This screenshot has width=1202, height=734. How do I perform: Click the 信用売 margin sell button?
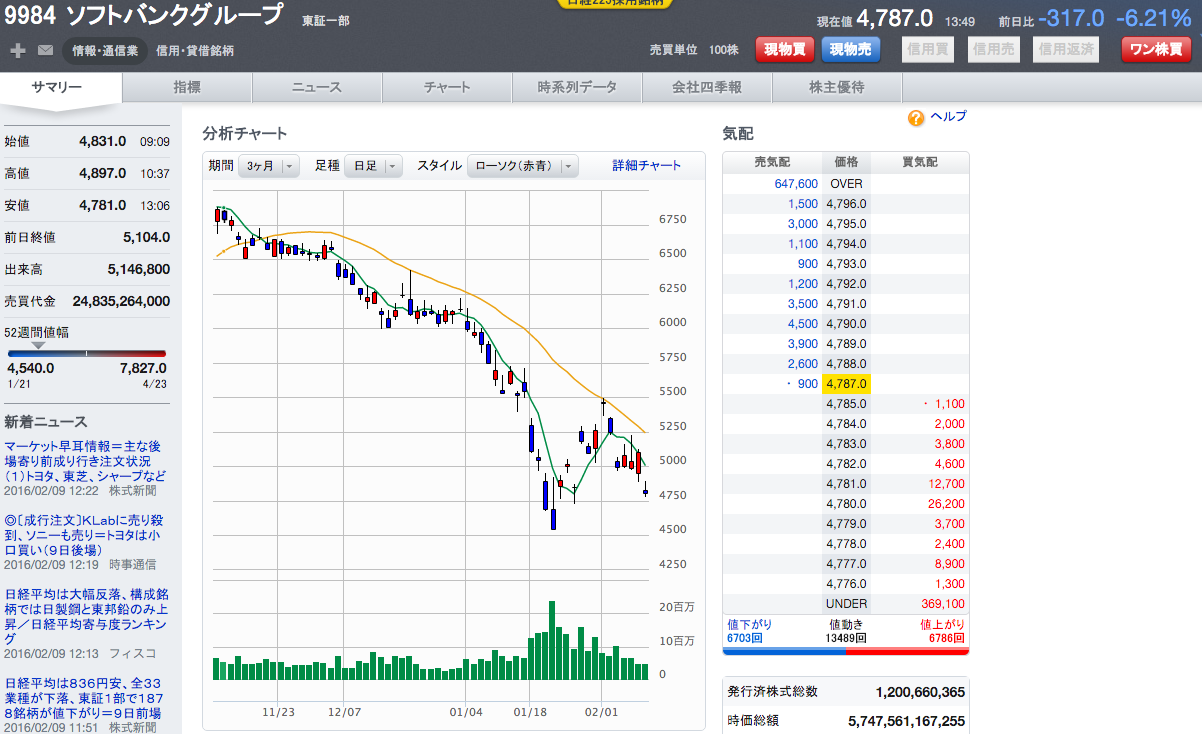[x=994, y=49]
